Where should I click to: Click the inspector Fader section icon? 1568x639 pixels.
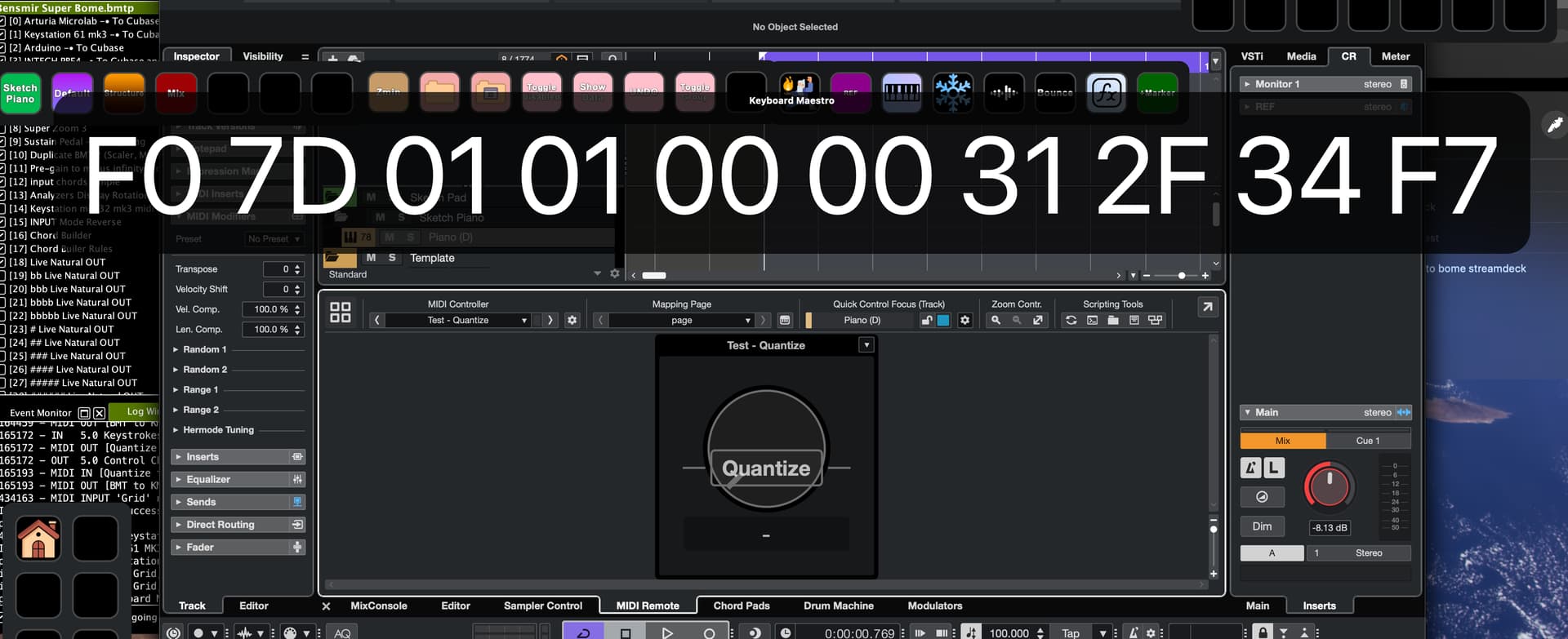click(297, 547)
